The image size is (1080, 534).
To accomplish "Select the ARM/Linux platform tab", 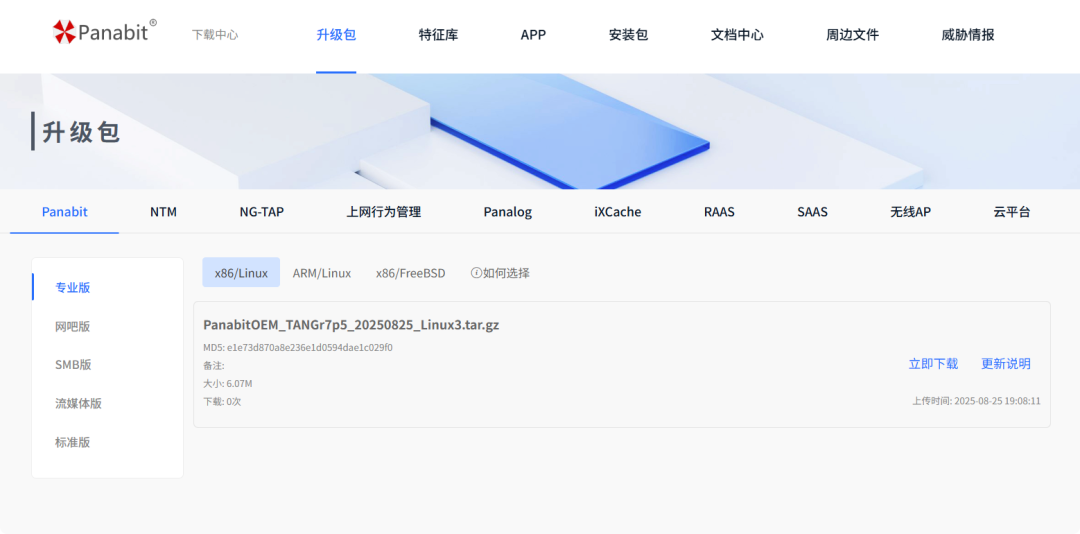I will click(321, 273).
